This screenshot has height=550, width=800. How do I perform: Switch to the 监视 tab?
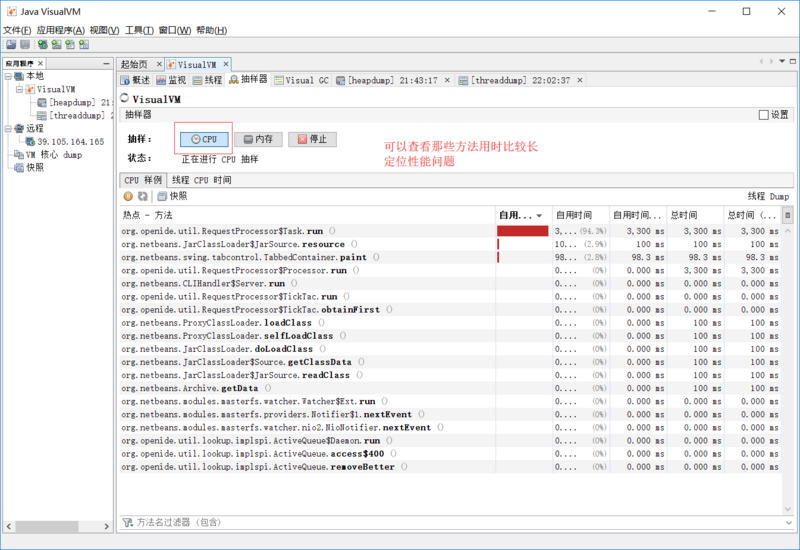pyautogui.click(x=171, y=80)
